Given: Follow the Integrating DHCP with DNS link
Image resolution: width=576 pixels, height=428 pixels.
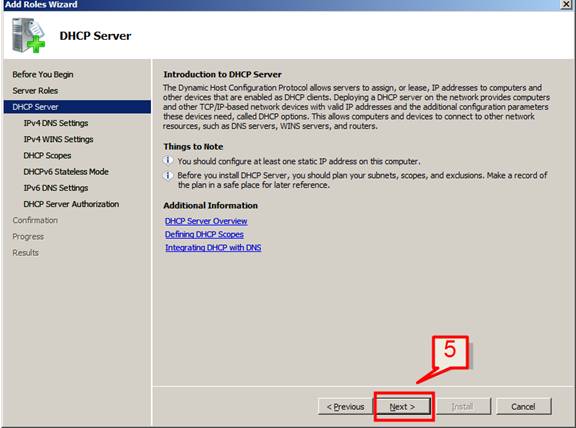Looking at the screenshot, I should 213,248.
